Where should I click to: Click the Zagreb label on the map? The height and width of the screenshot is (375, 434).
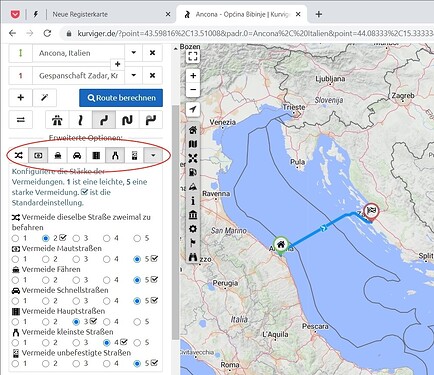(x=403, y=96)
